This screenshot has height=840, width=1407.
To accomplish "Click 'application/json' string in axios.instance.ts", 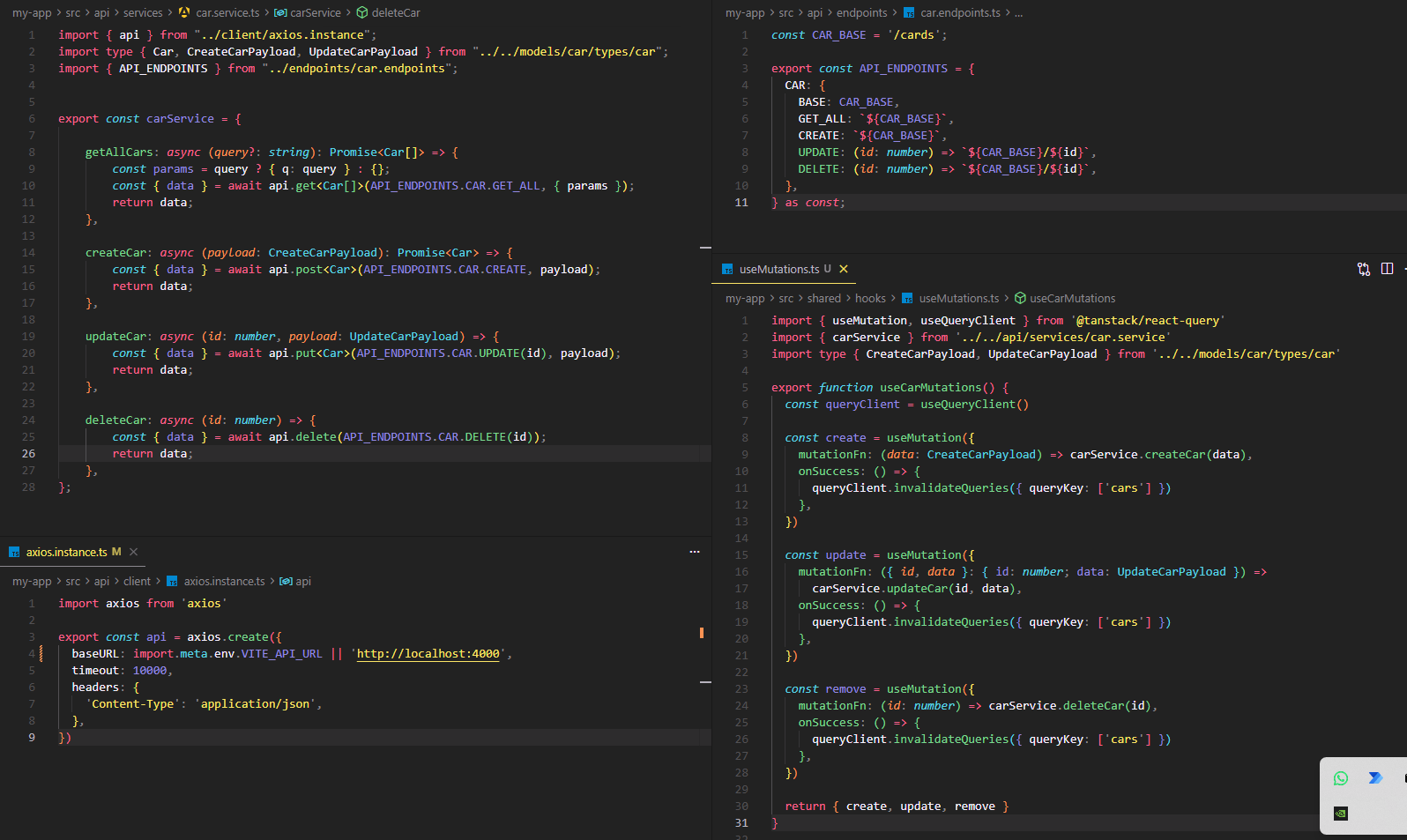I will (256, 703).
